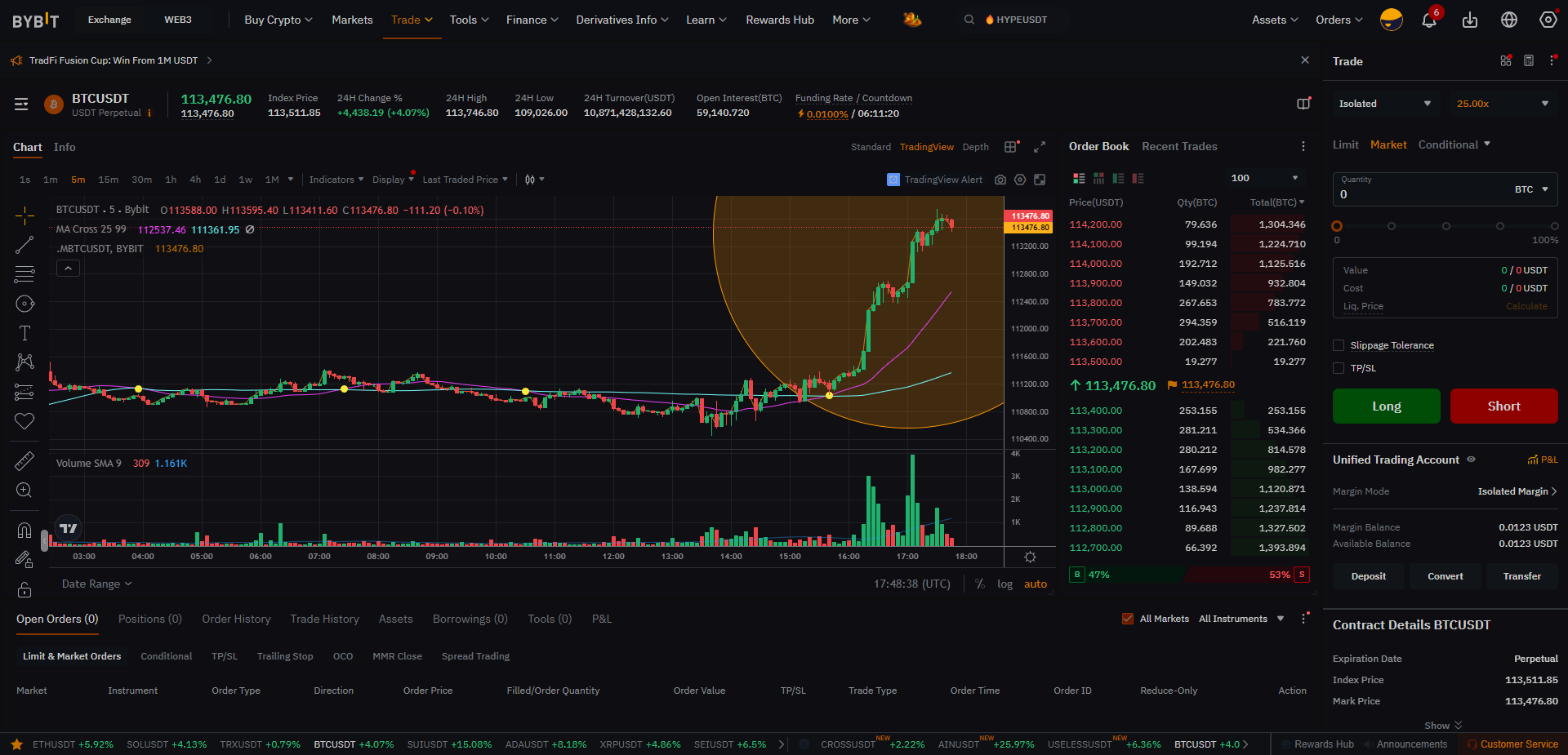Select the ruler measure tool

pos(24,461)
